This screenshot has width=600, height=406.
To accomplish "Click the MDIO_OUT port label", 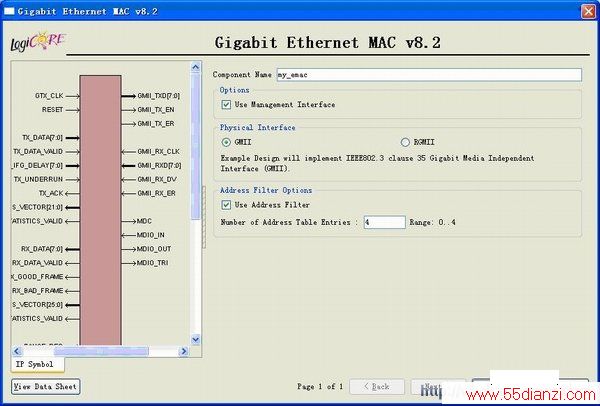I will [x=154, y=249].
